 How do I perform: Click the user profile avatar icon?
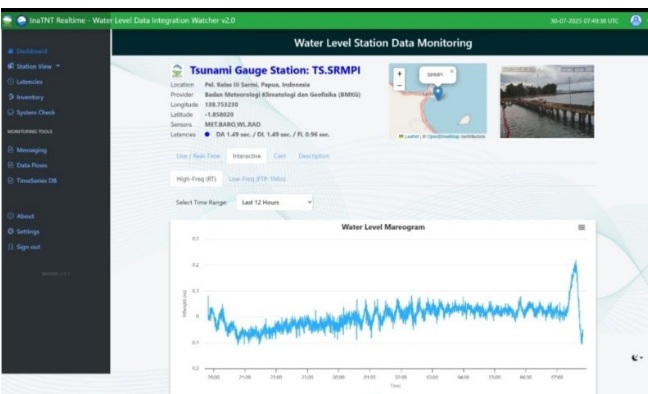pos(636,20)
